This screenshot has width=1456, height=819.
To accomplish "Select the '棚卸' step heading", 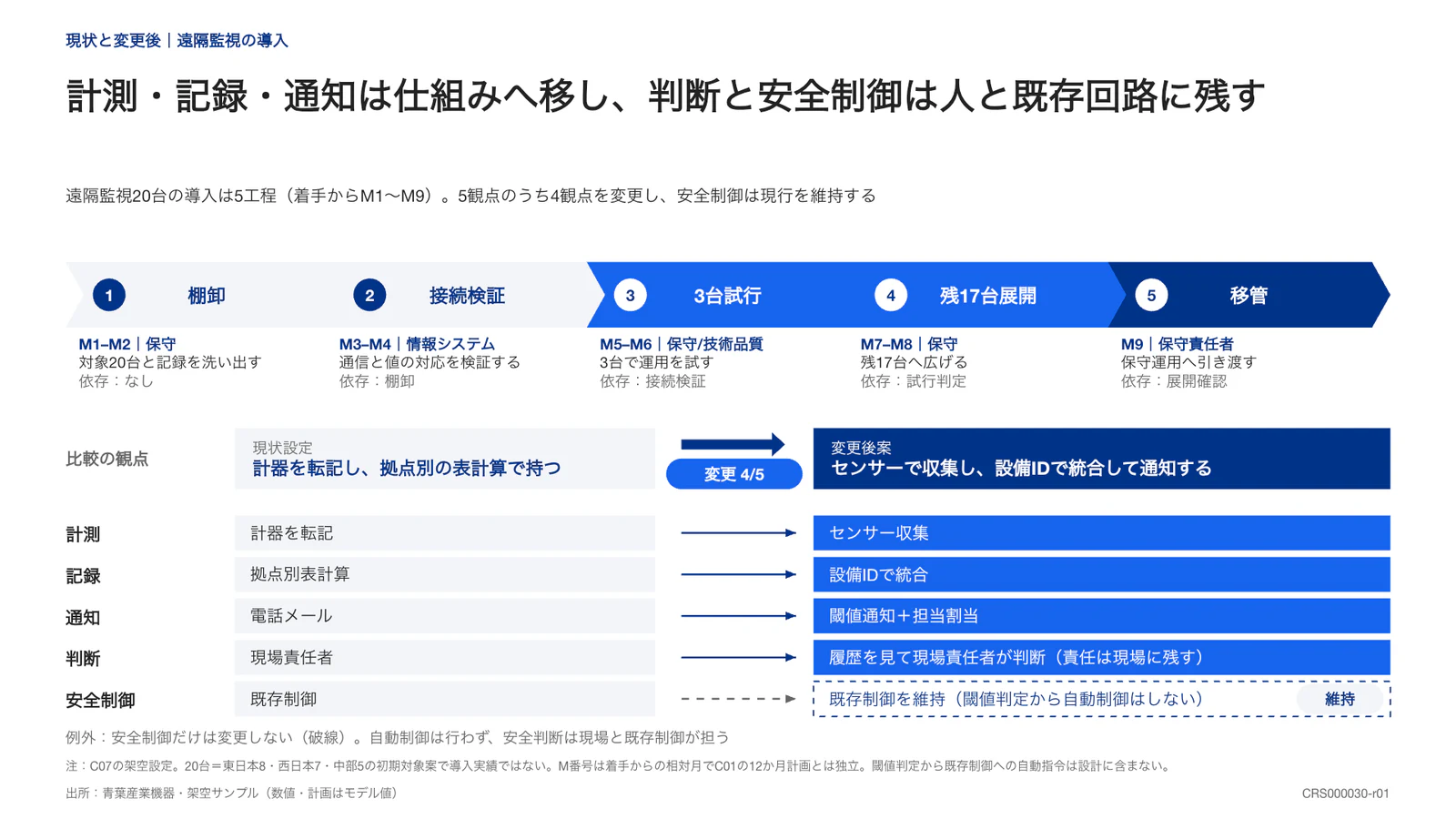I will 207,295.
